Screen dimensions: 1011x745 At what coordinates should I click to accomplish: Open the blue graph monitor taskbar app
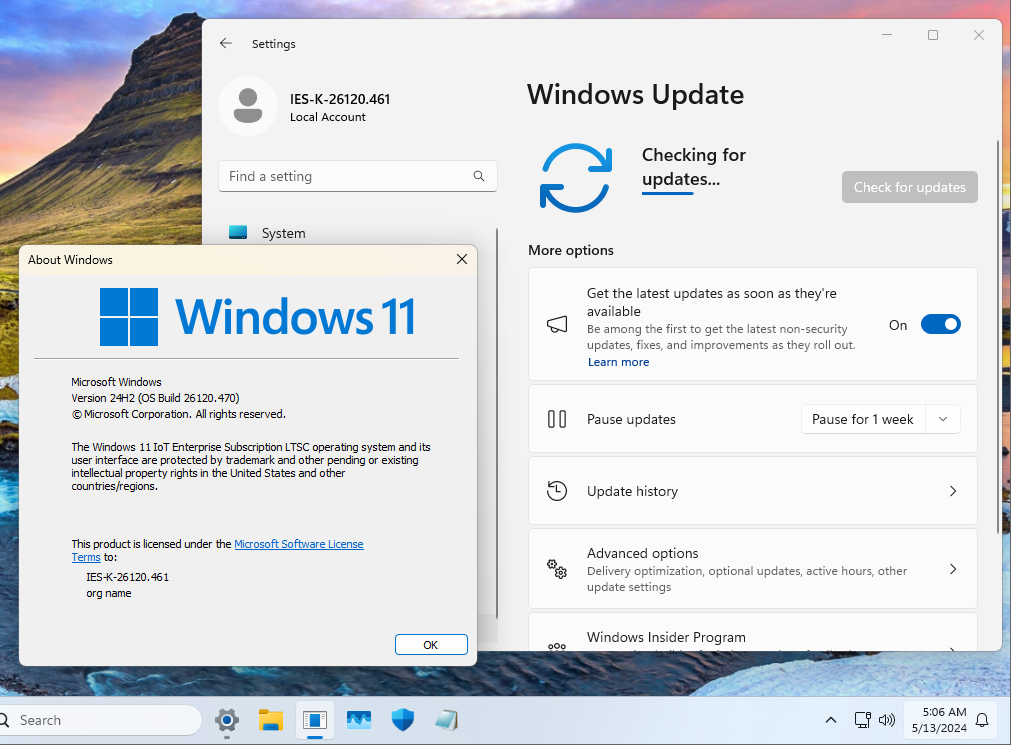pos(358,720)
